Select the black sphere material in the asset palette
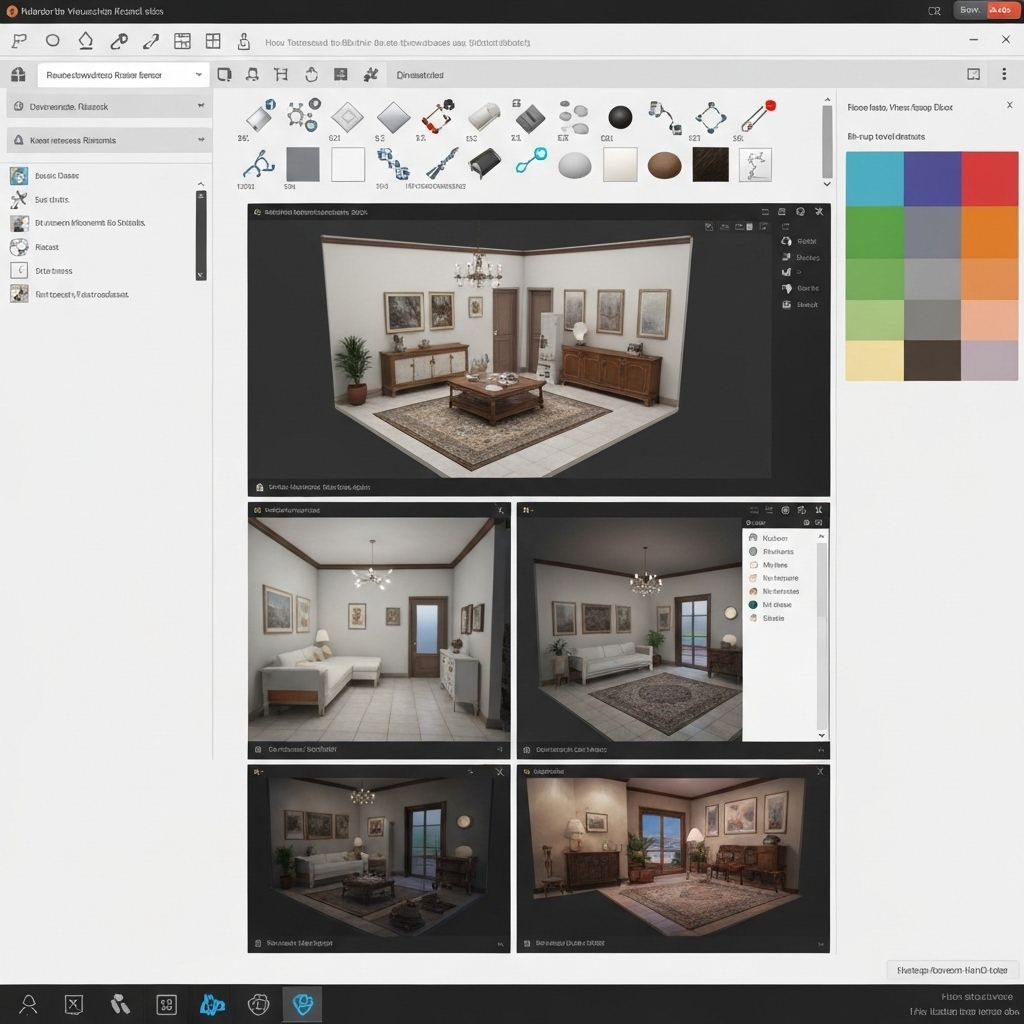 coord(620,117)
